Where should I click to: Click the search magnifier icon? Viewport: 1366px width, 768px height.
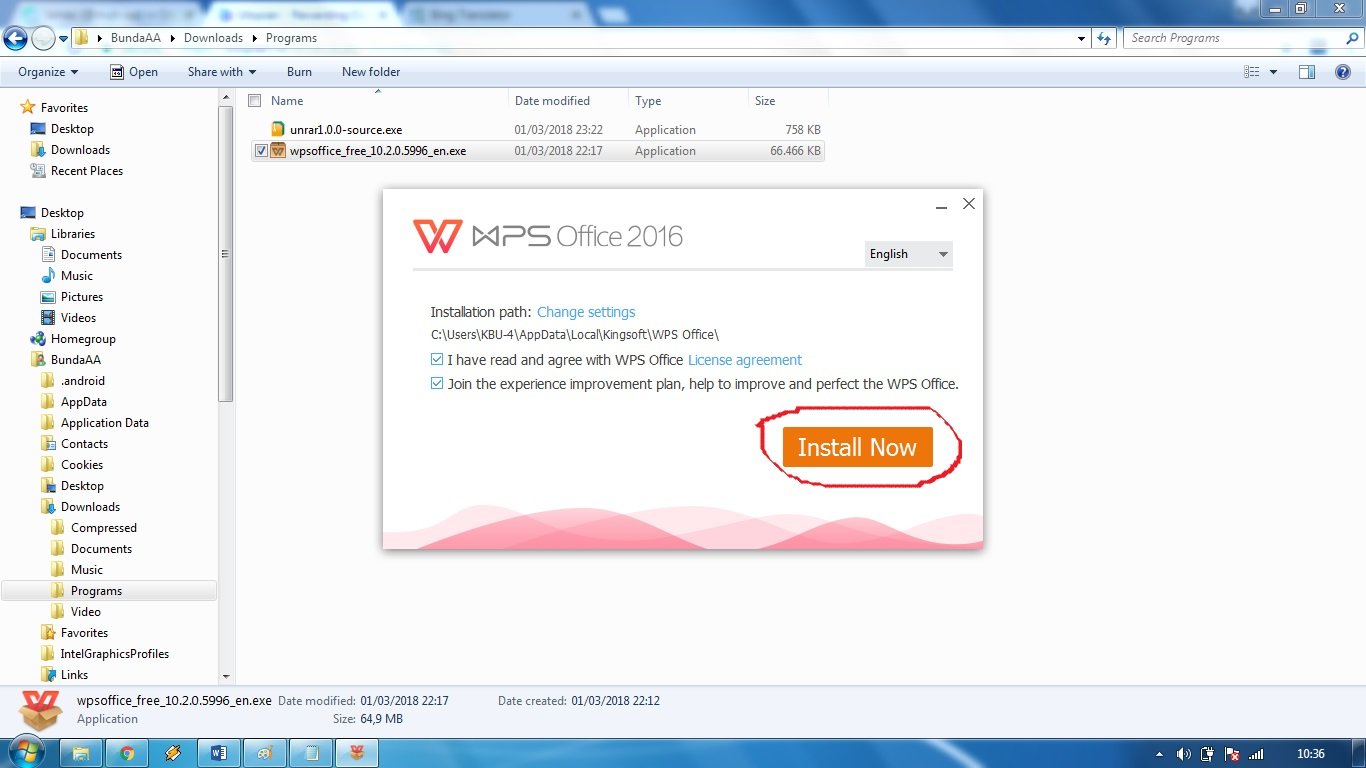[1353, 37]
